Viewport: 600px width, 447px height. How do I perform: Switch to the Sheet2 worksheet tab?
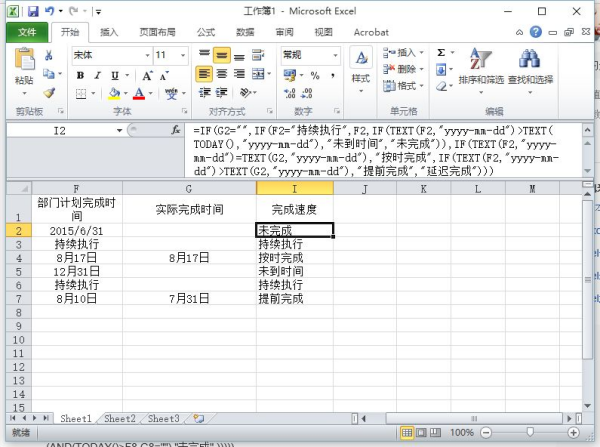tap(119, 419)
